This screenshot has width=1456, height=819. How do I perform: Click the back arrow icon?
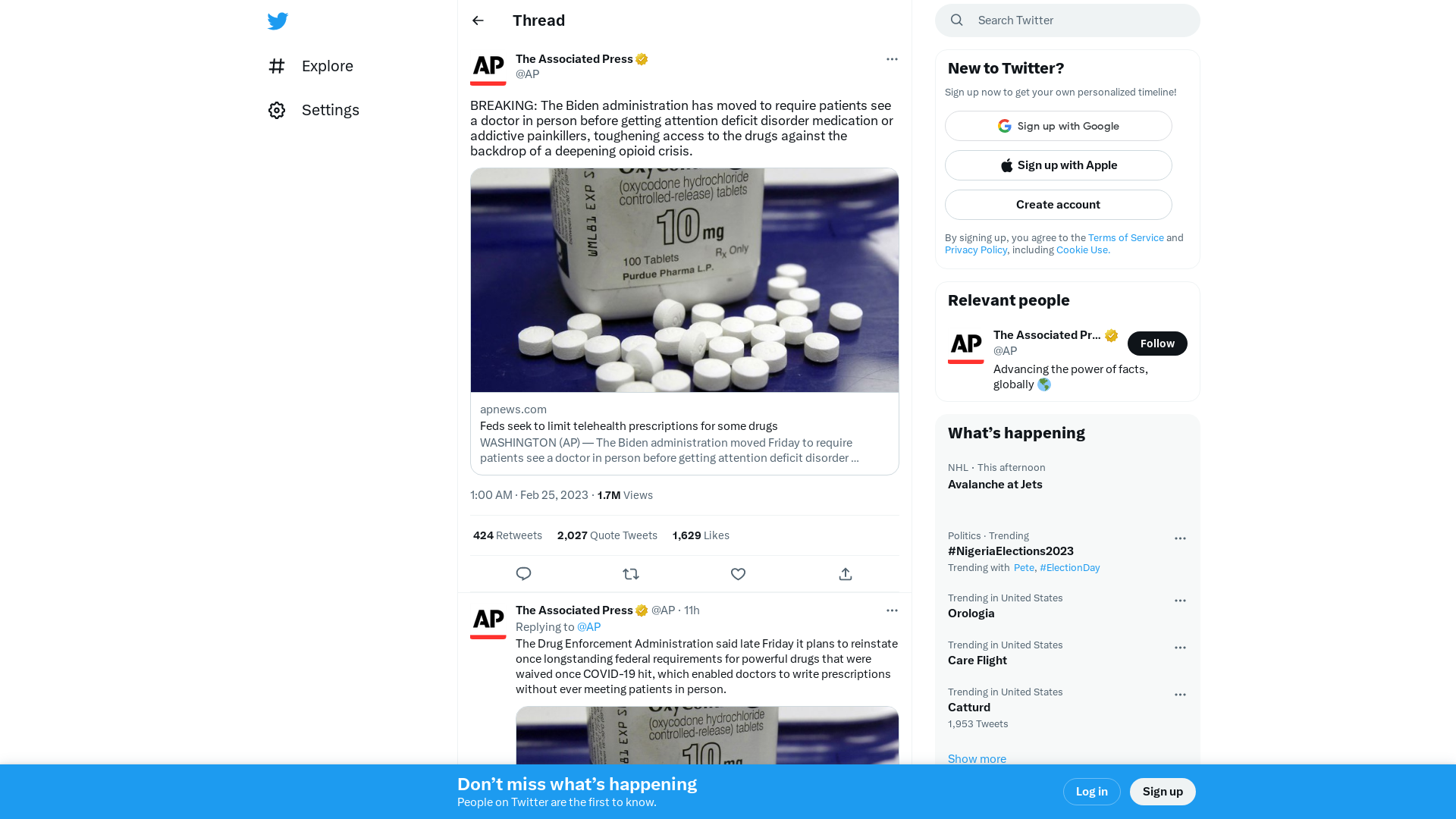point(478,20)
